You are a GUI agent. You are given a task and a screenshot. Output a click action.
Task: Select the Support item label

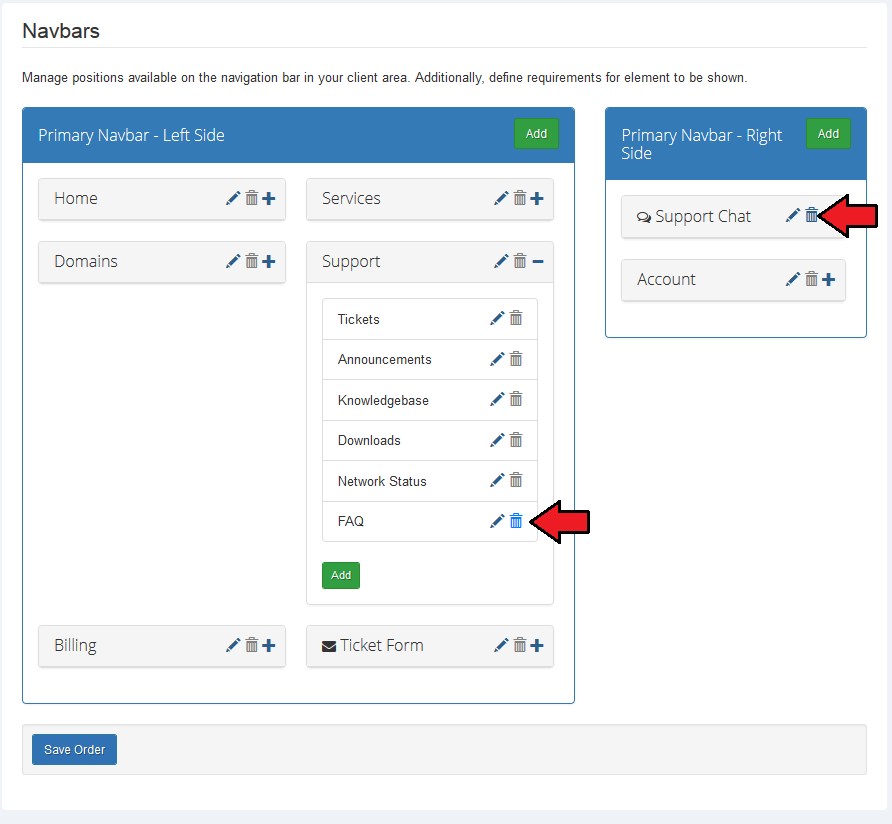point(351,262)
